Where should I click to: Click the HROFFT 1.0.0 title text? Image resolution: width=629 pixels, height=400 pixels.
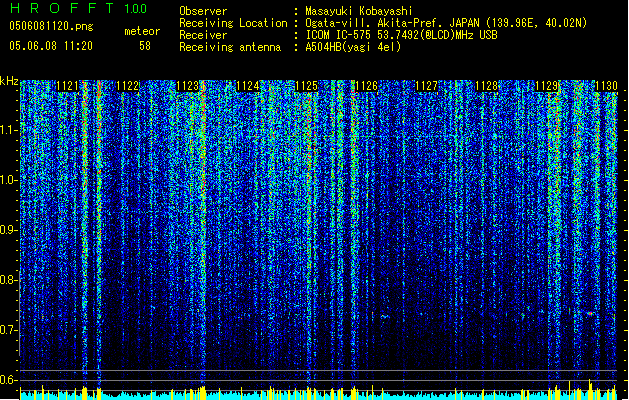coord(78,8)
